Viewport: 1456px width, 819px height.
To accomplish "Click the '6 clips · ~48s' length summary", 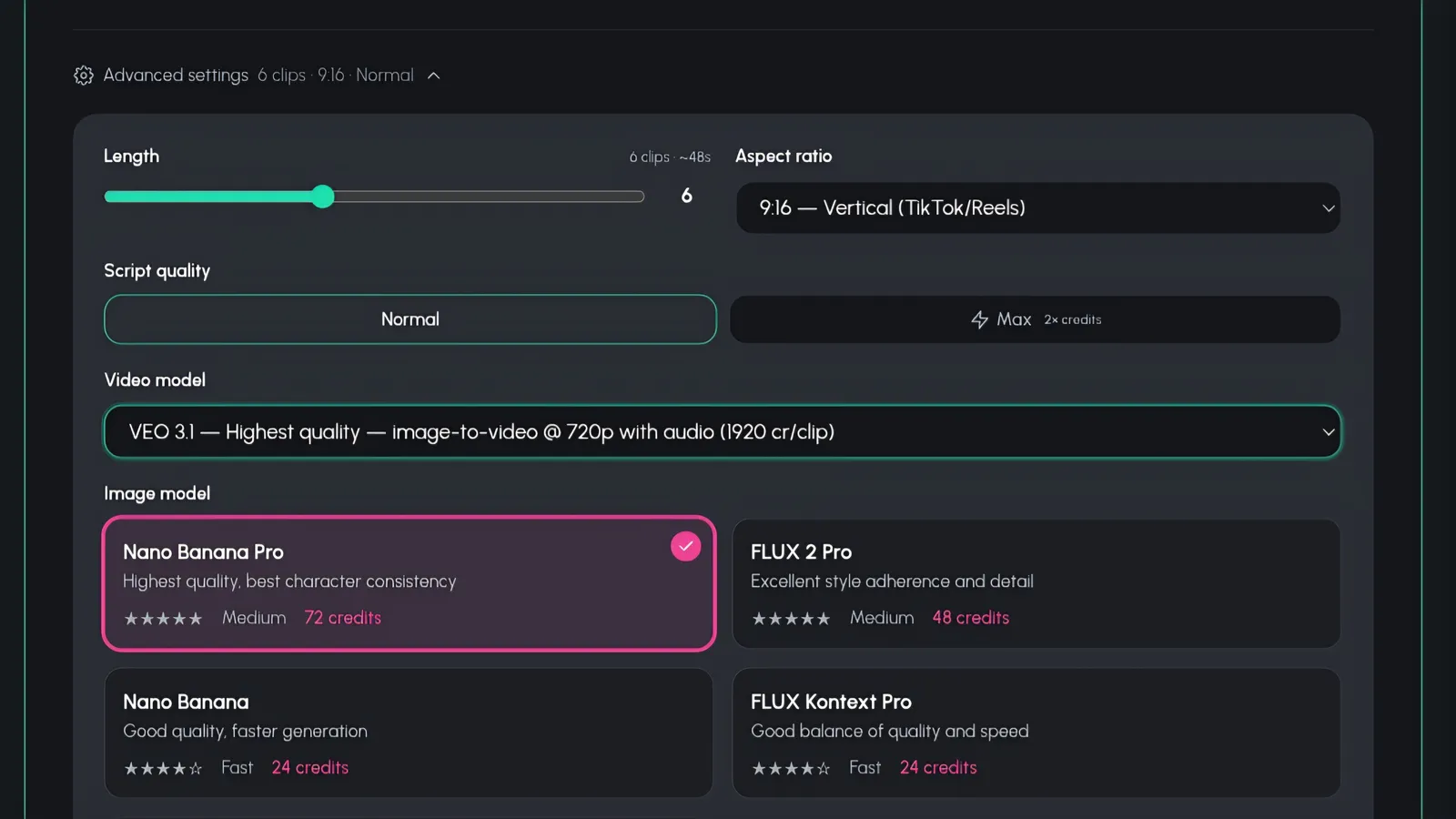I will pos(670,157).
